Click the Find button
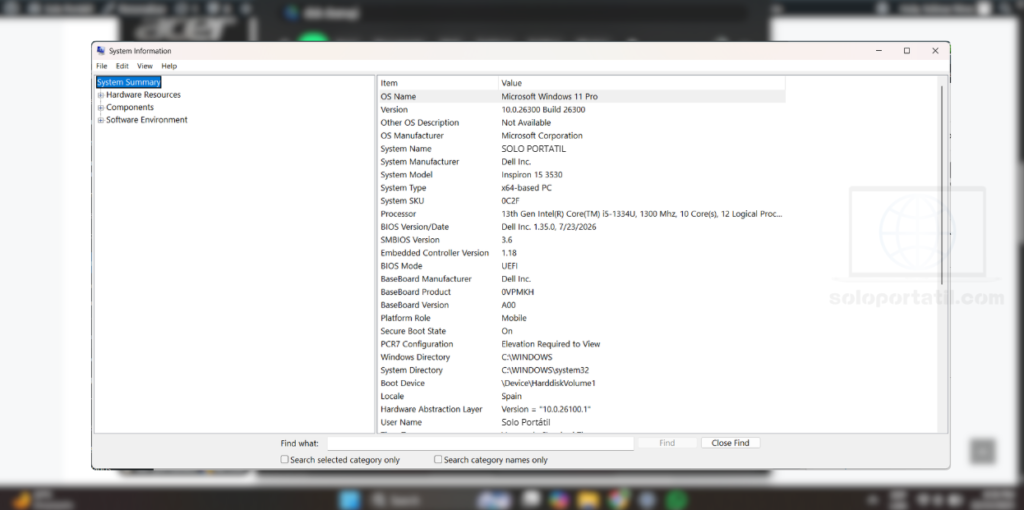 pos(667,443)
